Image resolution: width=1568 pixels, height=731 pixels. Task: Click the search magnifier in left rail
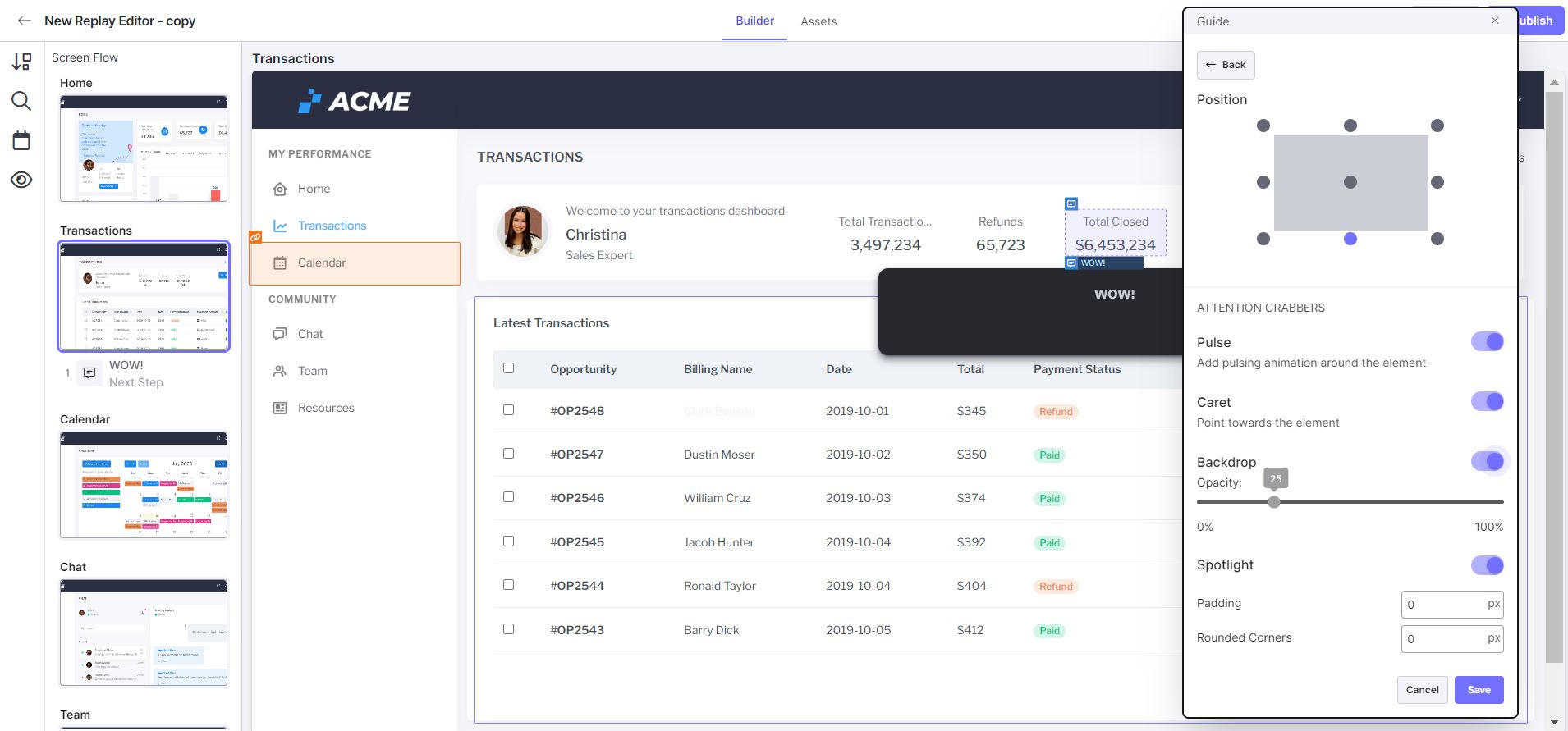pos(21,101)
